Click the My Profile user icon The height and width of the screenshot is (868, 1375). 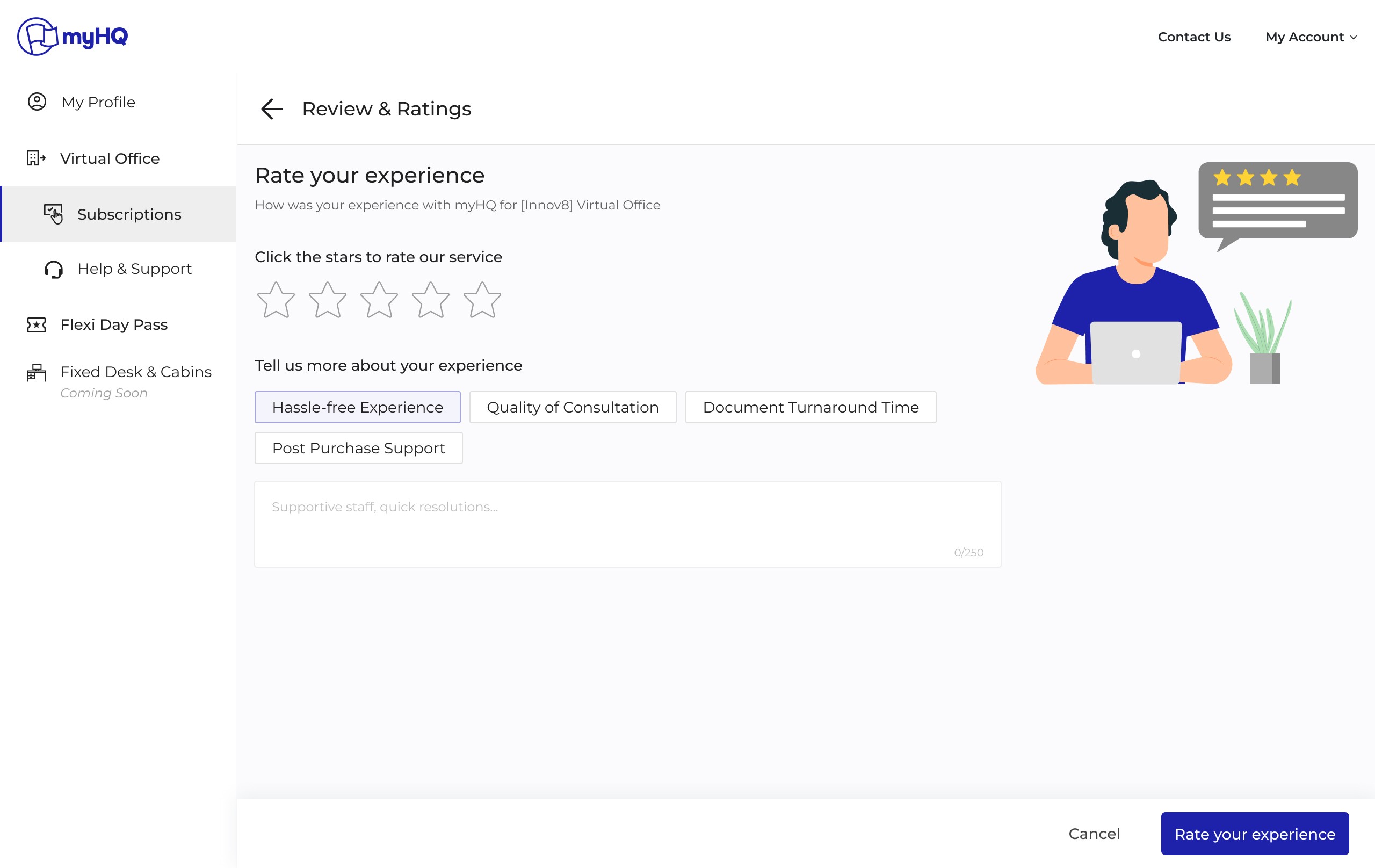37,102
